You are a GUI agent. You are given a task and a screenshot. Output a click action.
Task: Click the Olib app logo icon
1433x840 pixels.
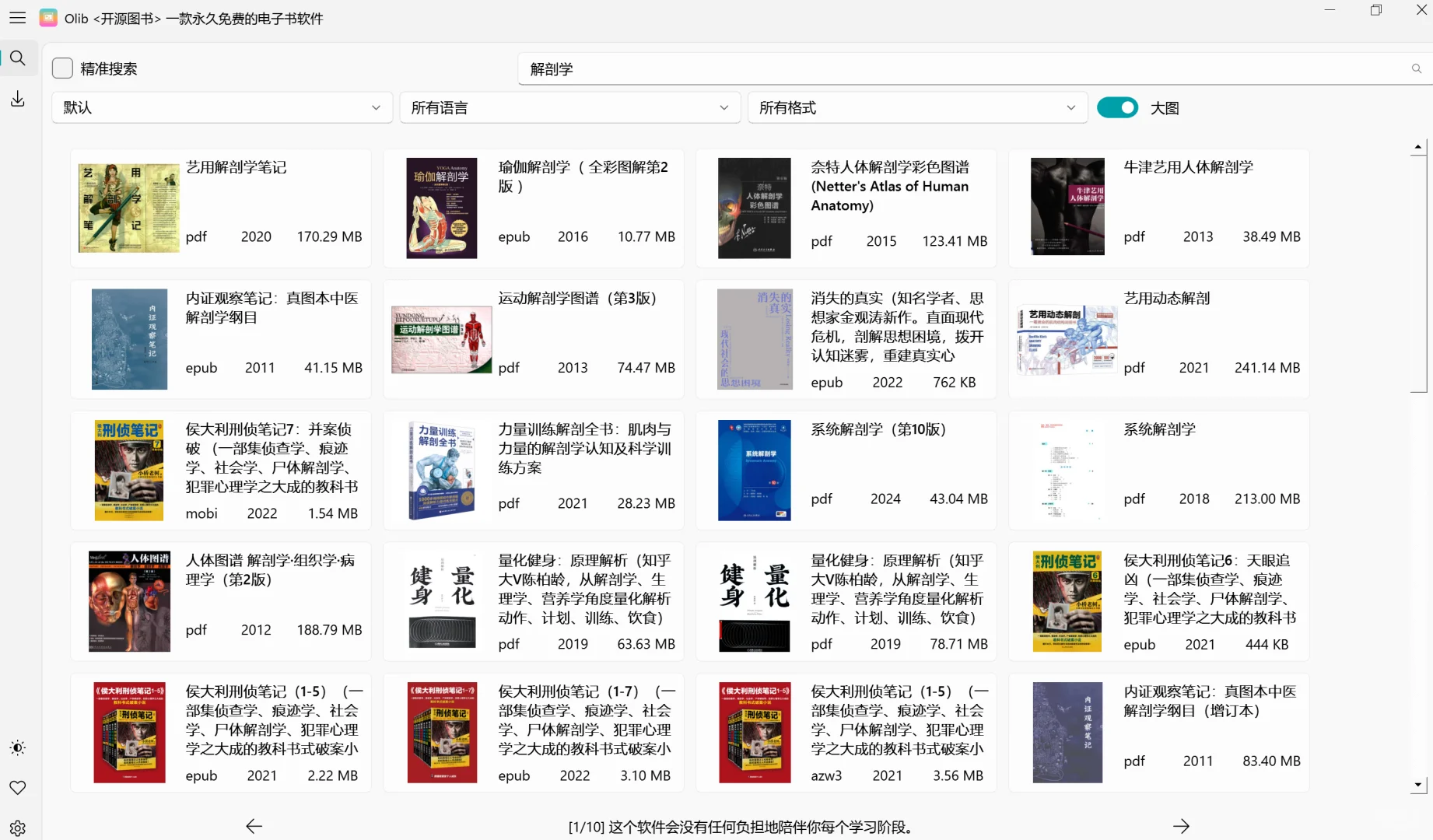pos(48,18)
